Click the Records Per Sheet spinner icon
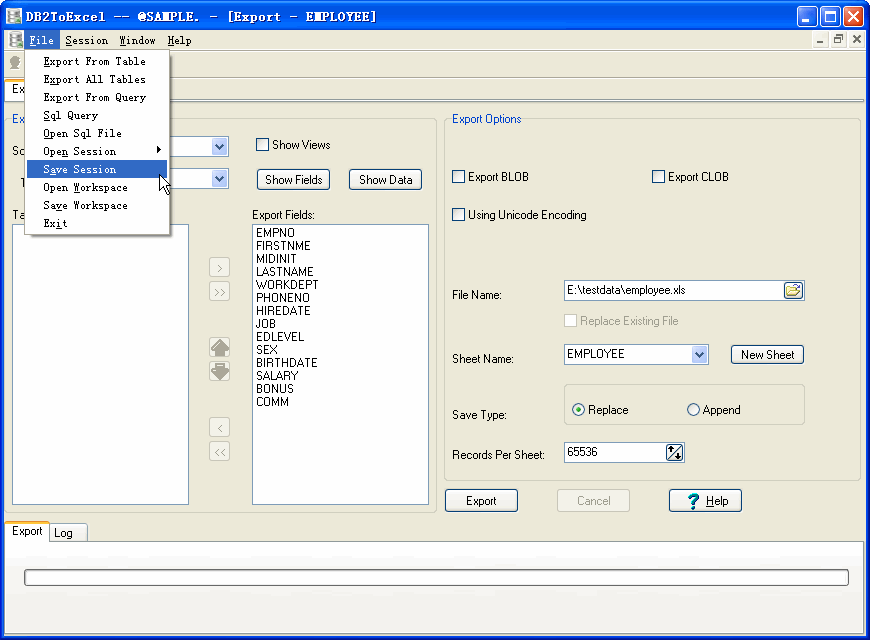This screenshot has height=640, width=870. pos(675,452)
